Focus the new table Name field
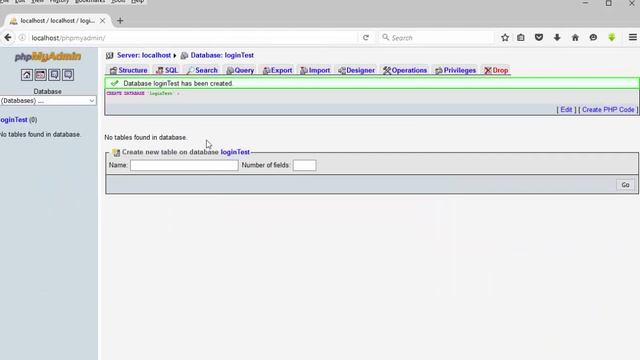 (x=184, y=165)
